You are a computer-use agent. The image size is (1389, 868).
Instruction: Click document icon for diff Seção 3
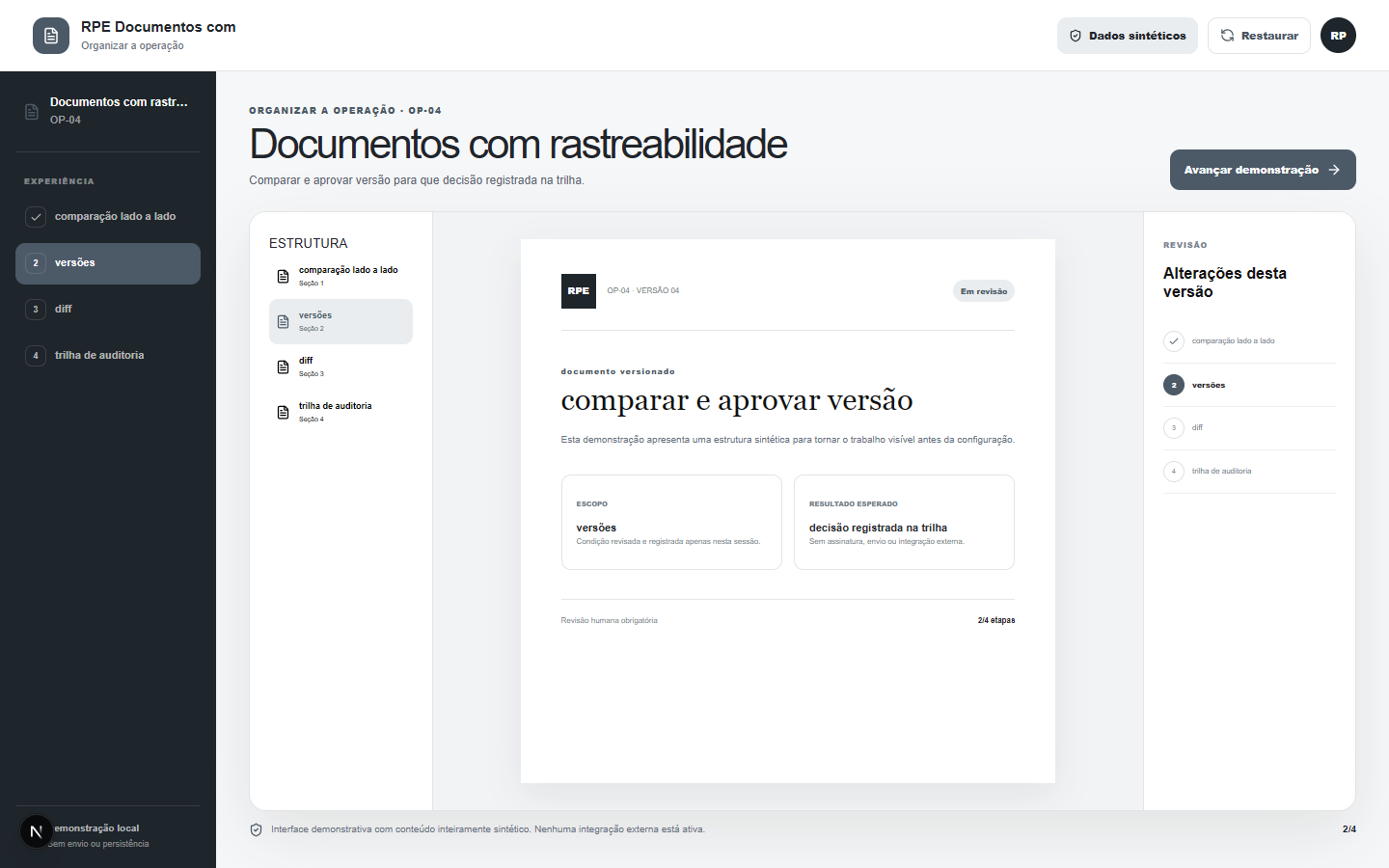click(x=283, y=367)
